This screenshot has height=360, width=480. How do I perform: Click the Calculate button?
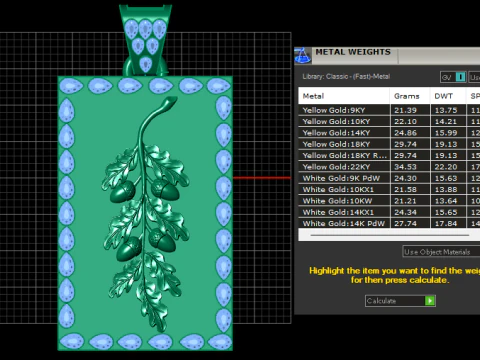pyautogui.click(x=400, y=301)
